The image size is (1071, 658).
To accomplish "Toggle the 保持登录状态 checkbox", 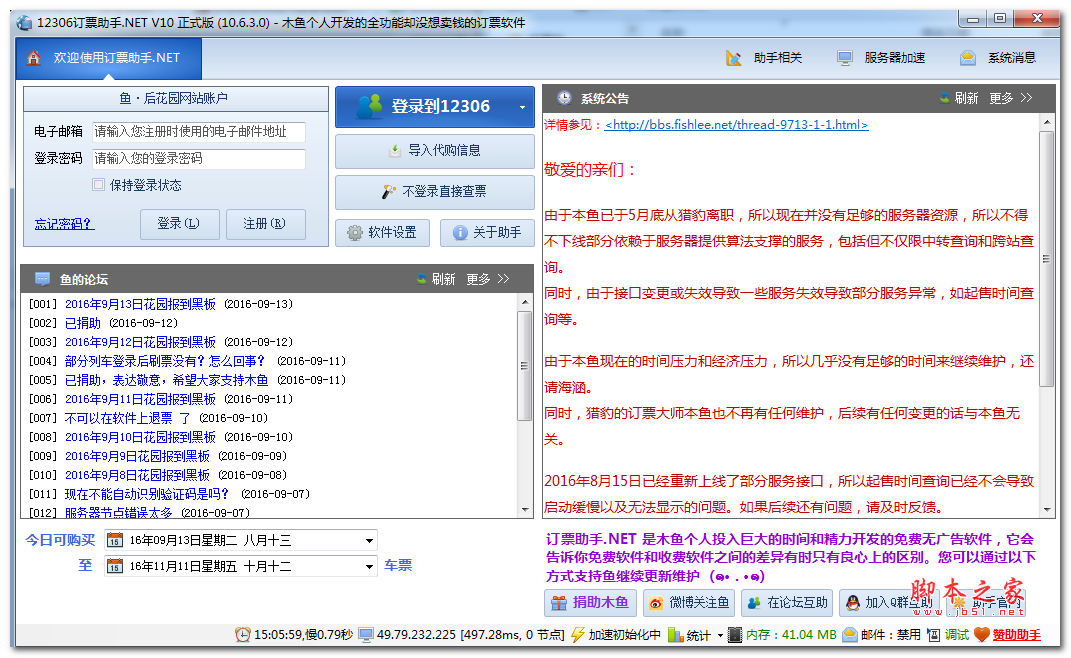I will pyautogui.click(x=99, y=184).
